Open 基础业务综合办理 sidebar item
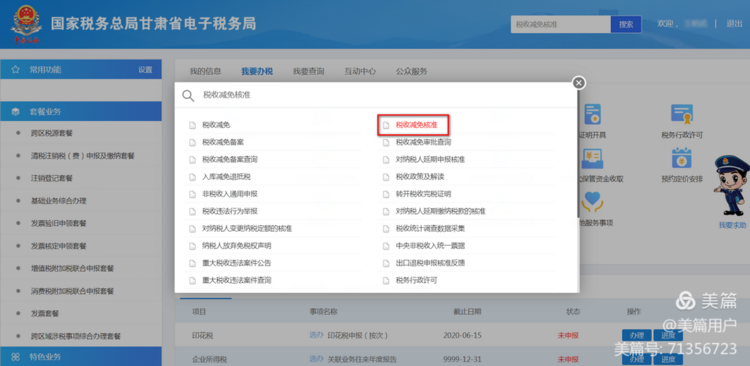 point(58,200)
